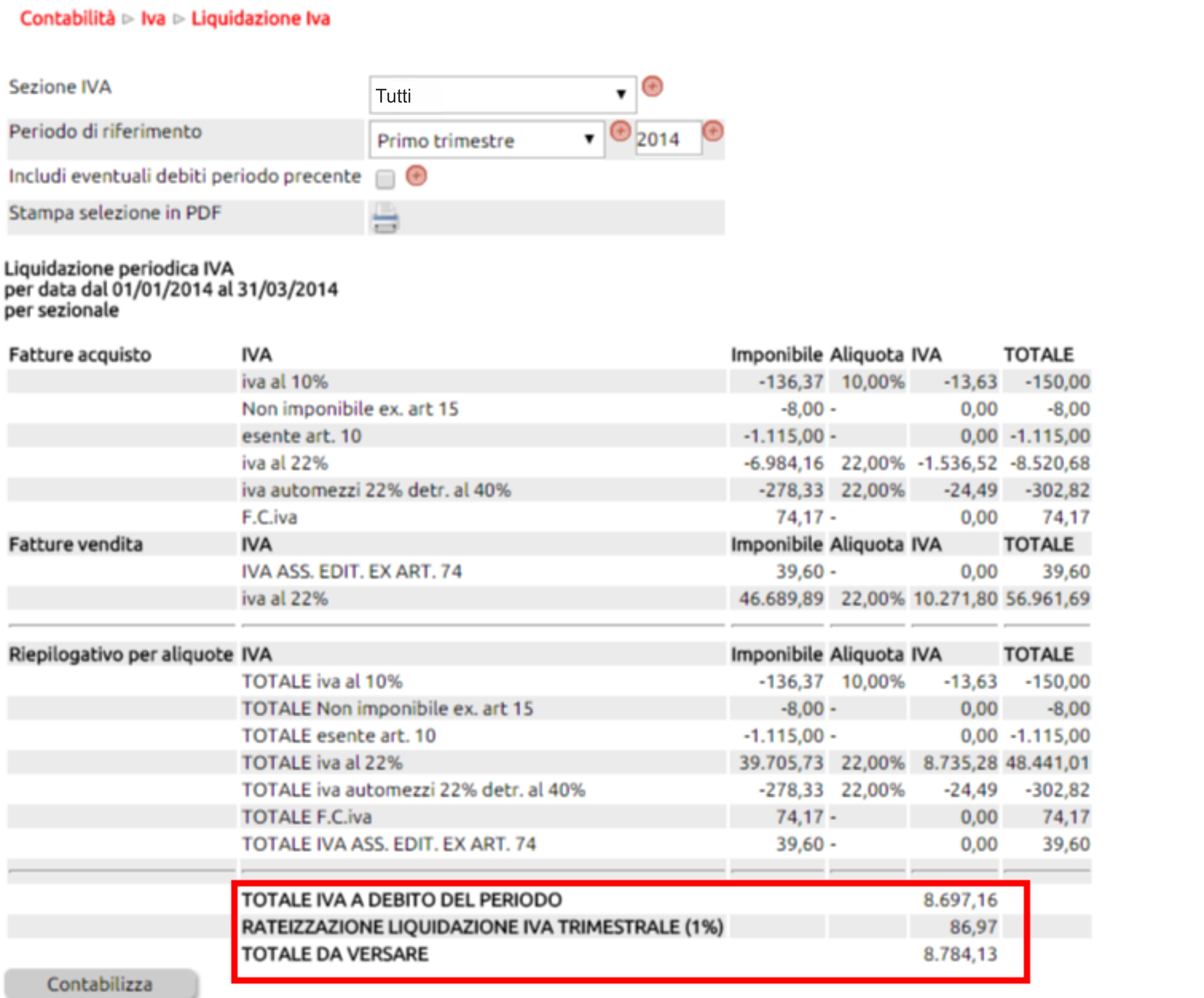Click the Fatture vendita section header
Viewport: 1204px width, 998px height.
(x=76, y=544)
